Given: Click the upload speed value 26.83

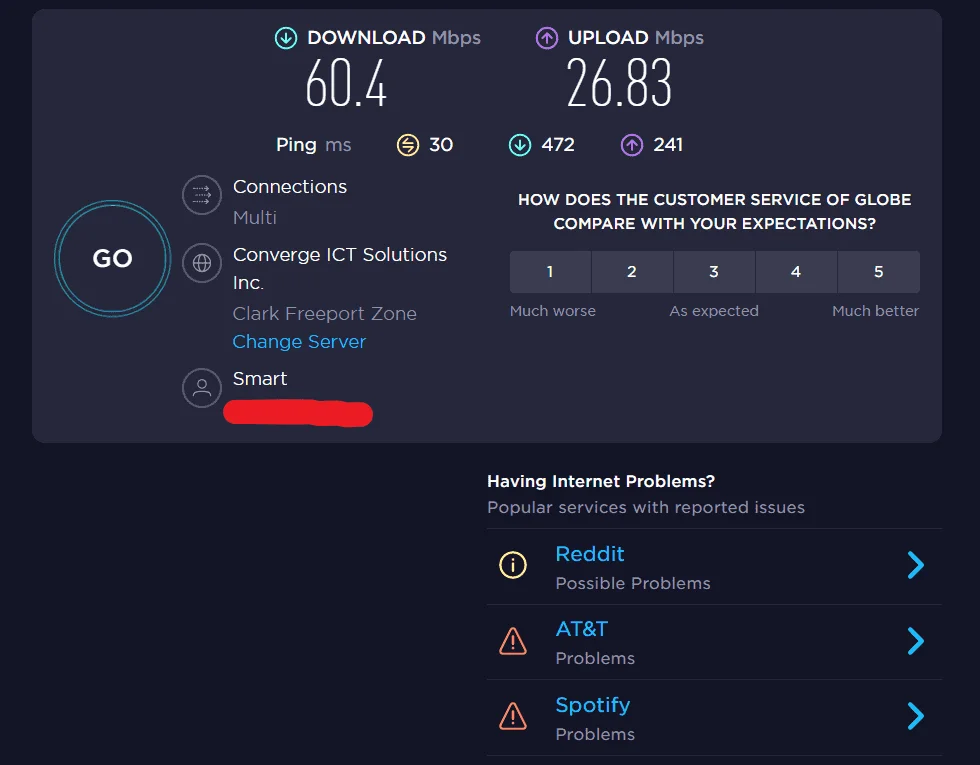Looking at the screenshot, I should click(x=619, y=83).
